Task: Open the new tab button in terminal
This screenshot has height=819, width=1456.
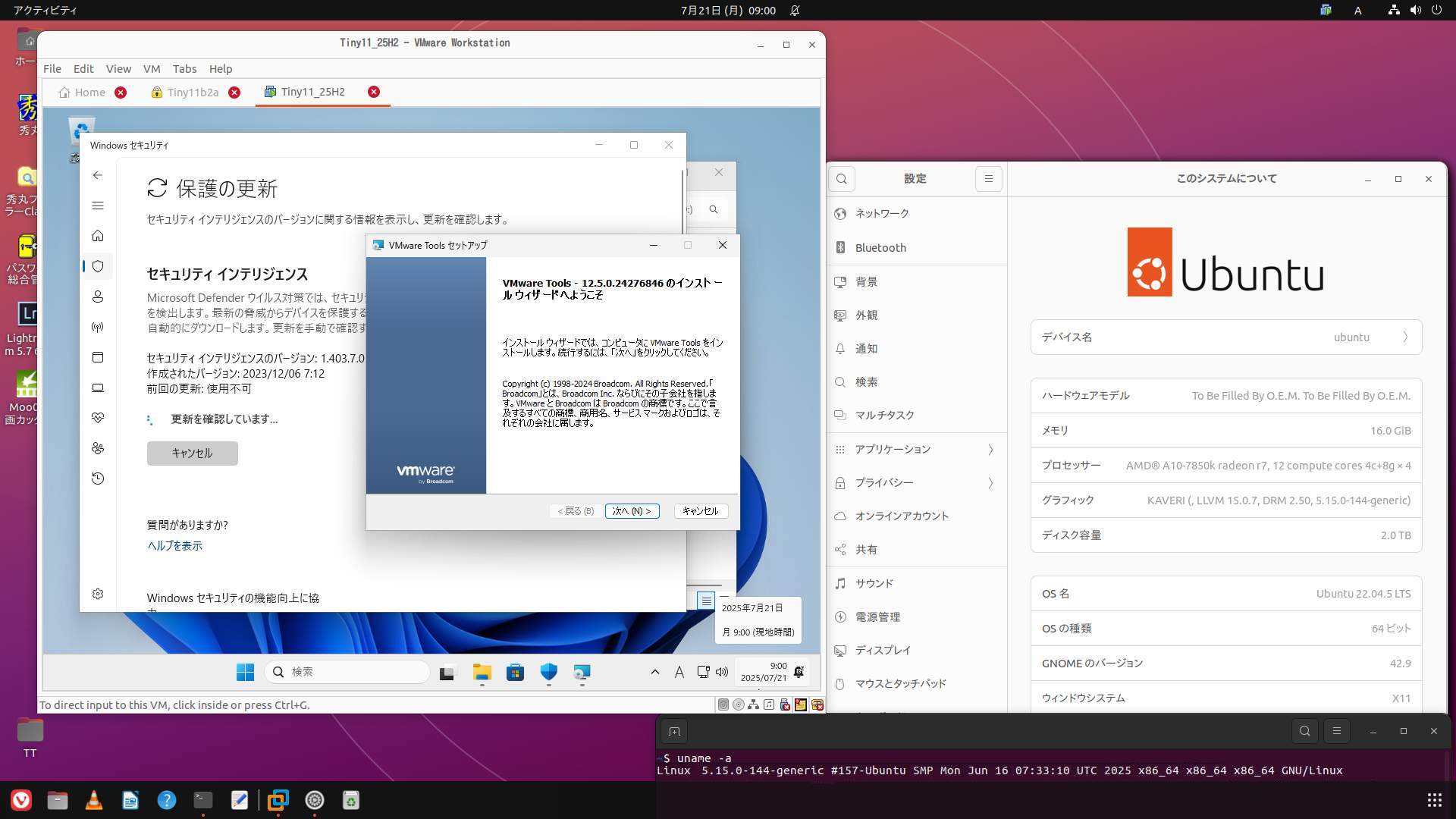Action: tap(674, 731)
